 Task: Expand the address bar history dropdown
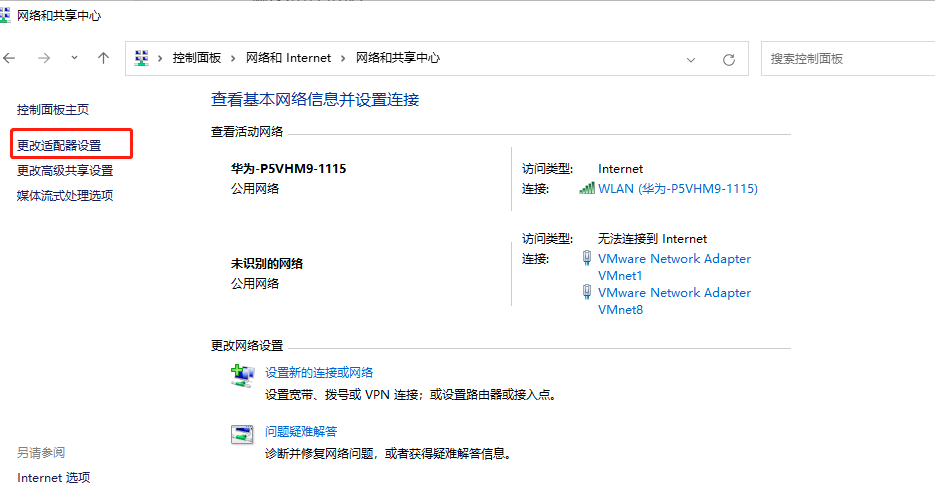pos(691,60)
